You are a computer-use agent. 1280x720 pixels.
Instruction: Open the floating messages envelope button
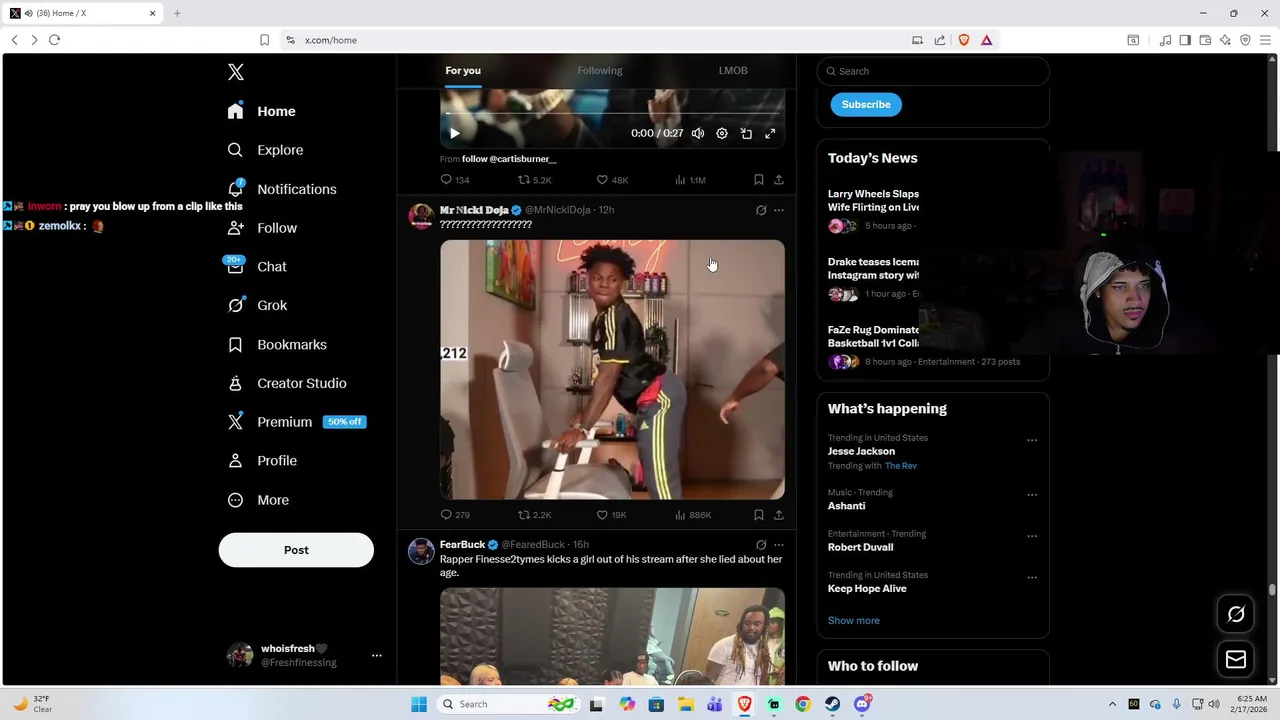coord(1236,659)
